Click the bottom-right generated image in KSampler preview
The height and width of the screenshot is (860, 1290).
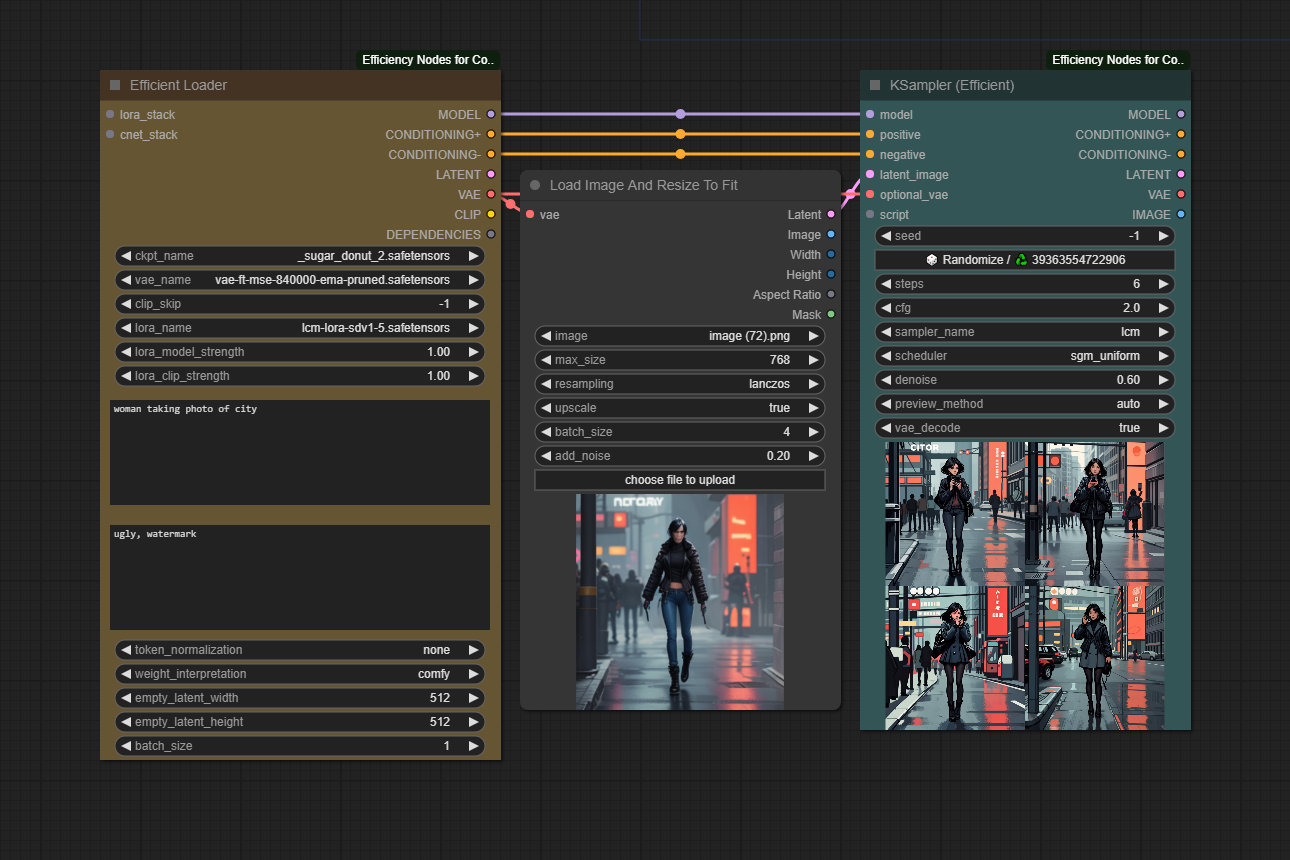(x=1095, y=658)
